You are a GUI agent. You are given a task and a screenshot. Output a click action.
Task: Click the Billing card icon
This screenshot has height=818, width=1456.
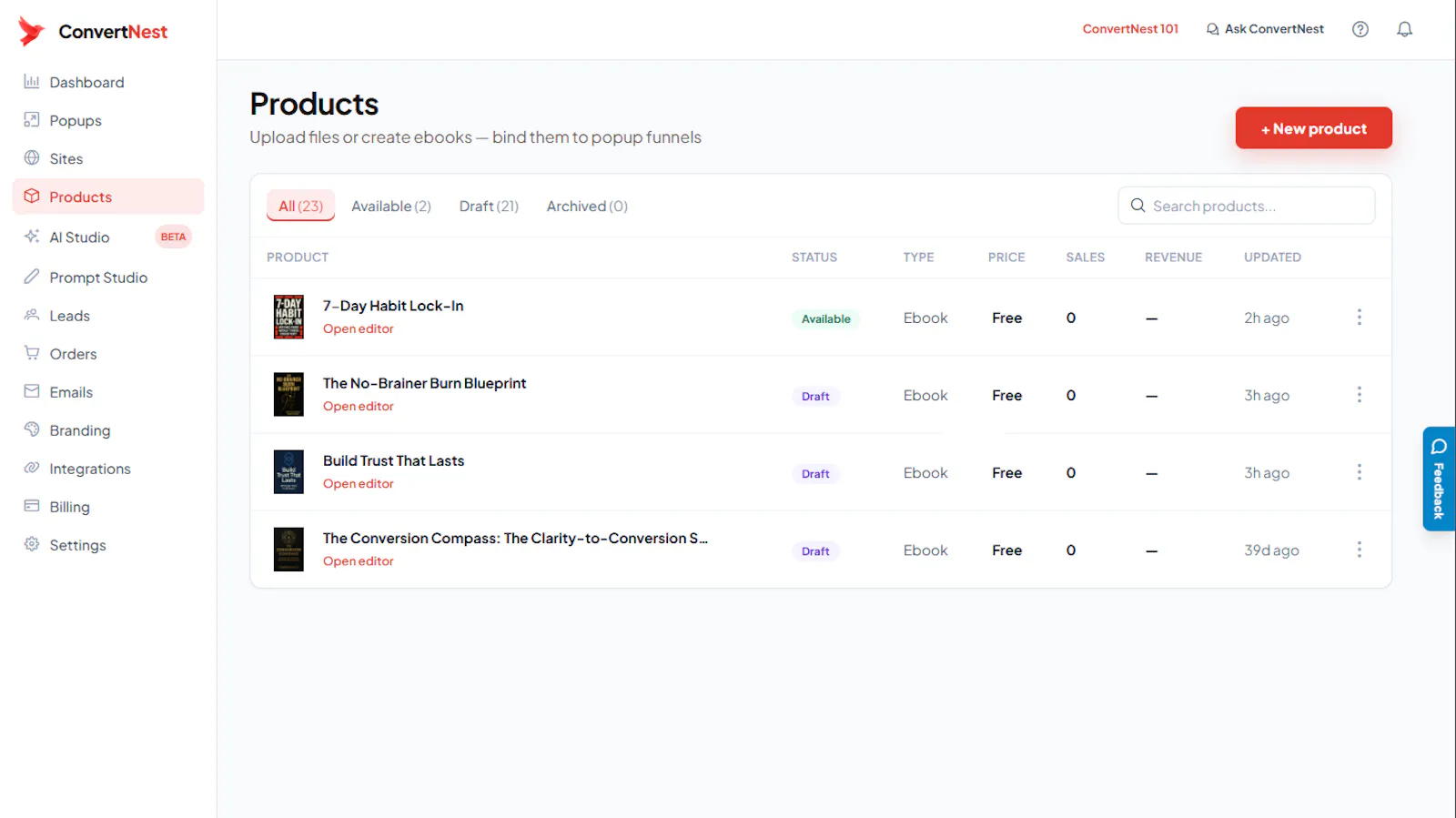point(32,506)
